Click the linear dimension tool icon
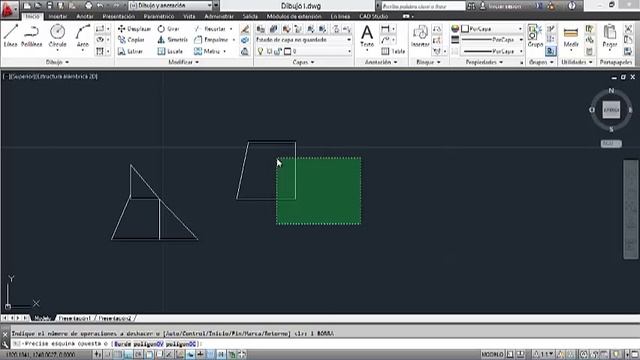 [x=385, y=29]
